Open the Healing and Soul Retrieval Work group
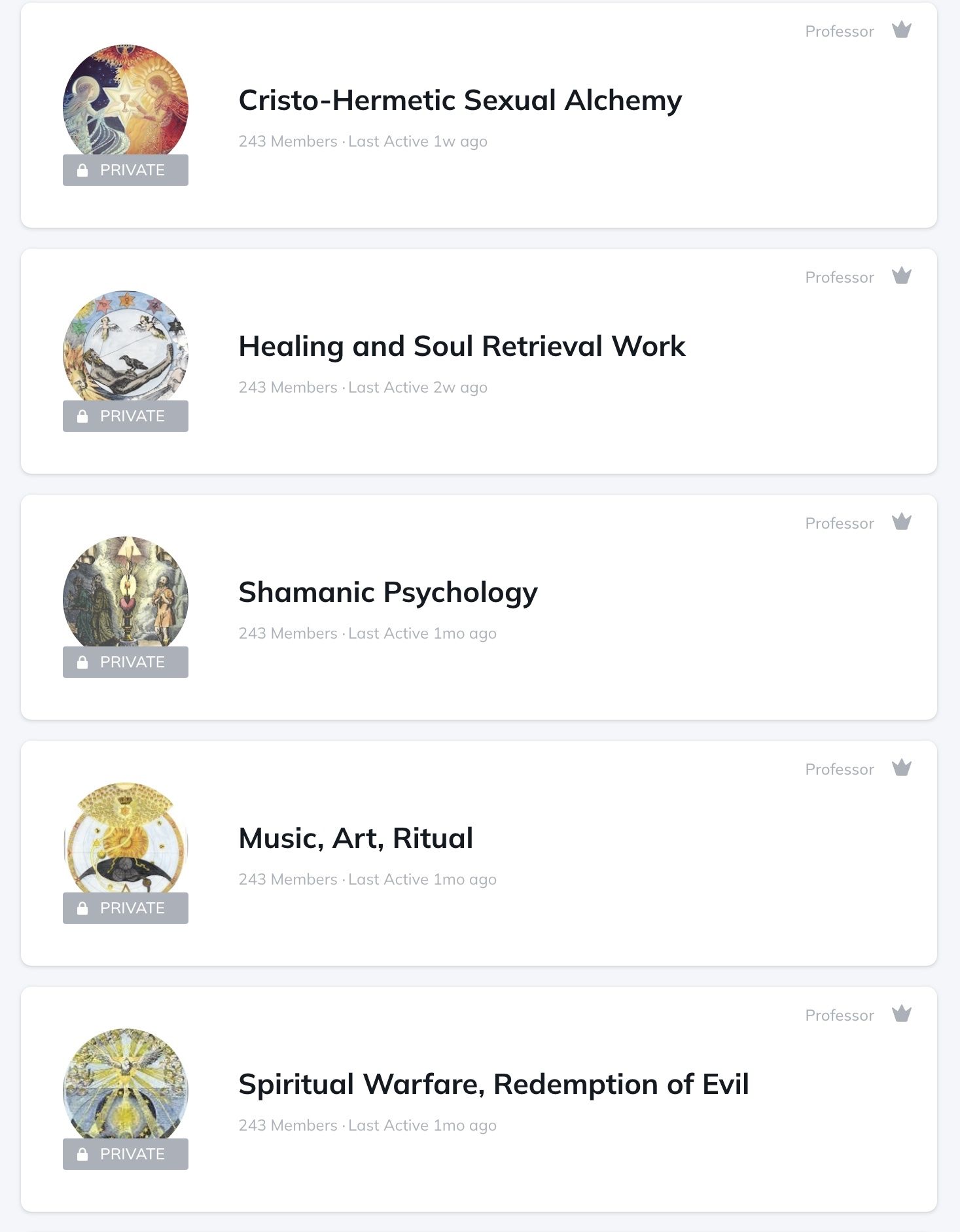Screen dimensions: 960x1232 pyautogui.click(x=461, y=347)
